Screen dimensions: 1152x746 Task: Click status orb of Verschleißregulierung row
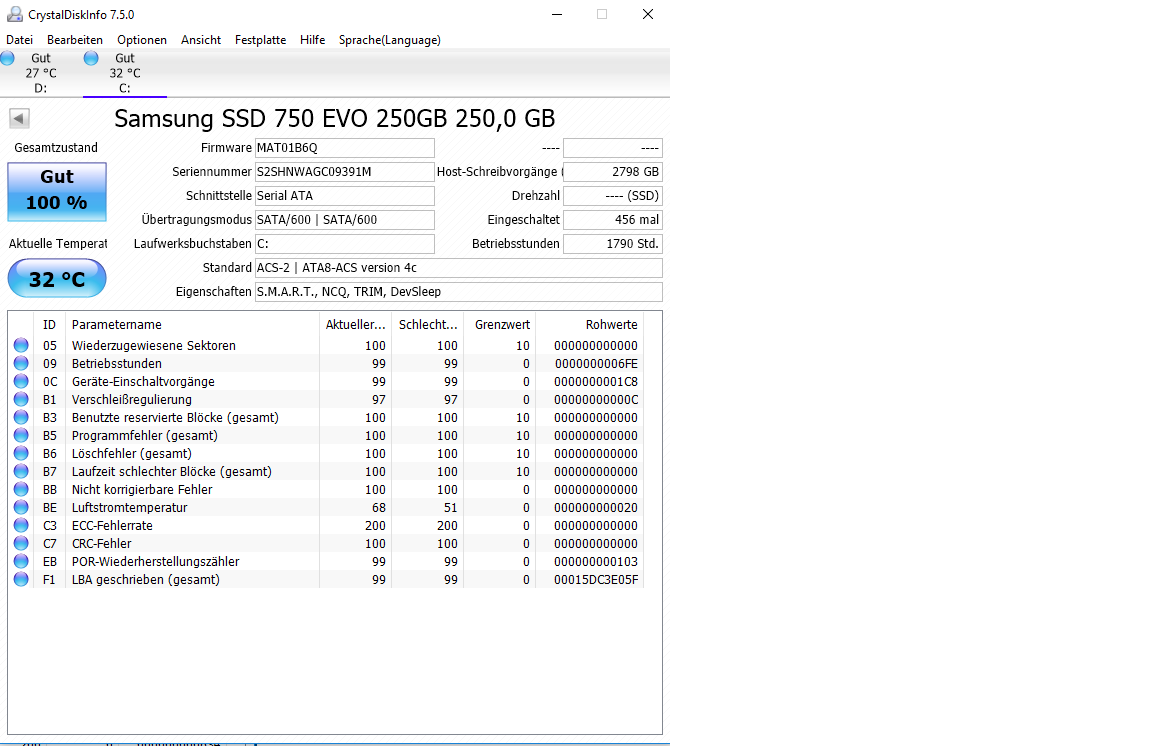coord(21,399)
